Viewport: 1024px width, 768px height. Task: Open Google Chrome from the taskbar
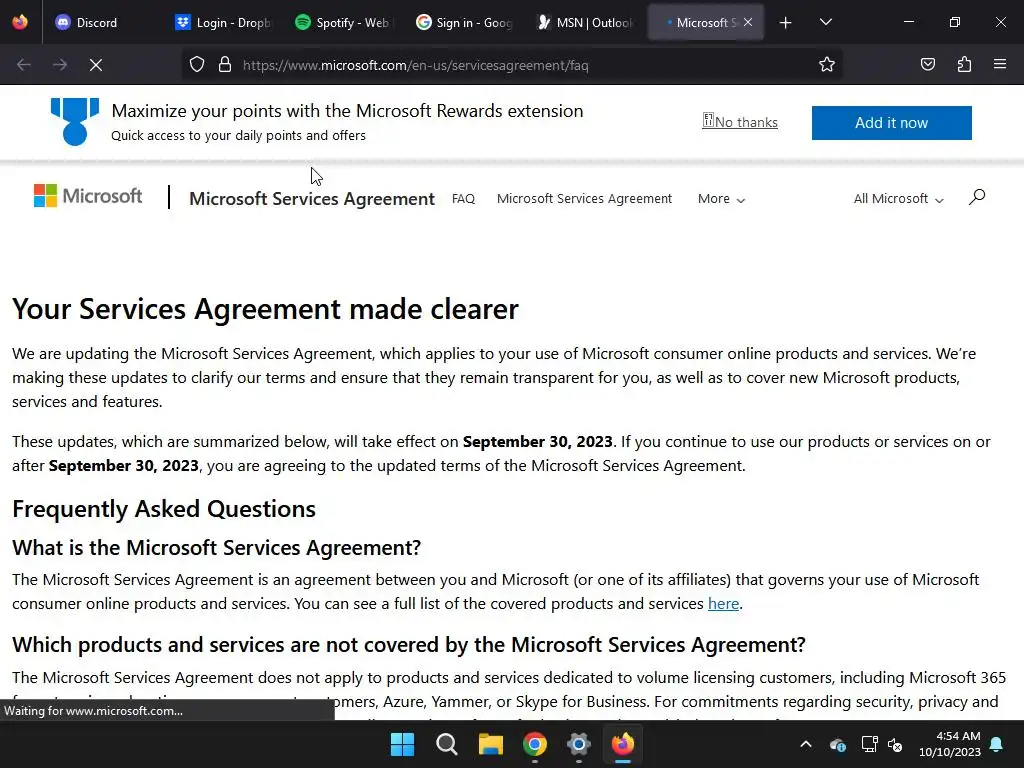(535, 744)
